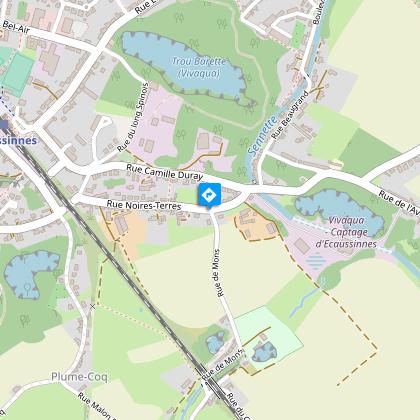
Task: Select the Rue du long Spinois label
Action: coord(133,117)
